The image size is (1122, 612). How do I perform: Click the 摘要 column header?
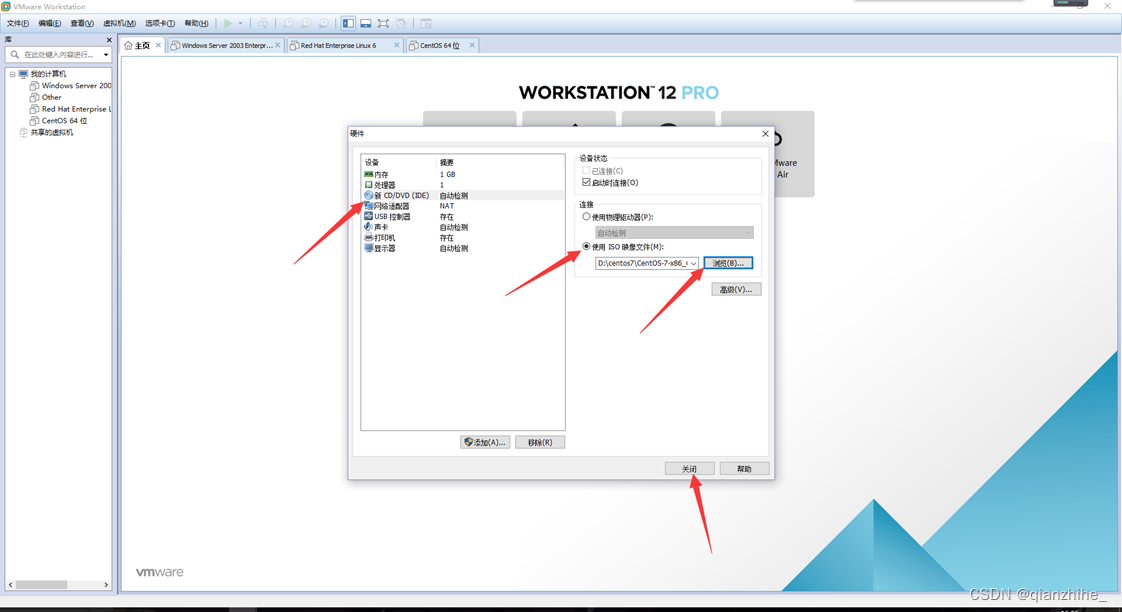[x=500, y=162]
